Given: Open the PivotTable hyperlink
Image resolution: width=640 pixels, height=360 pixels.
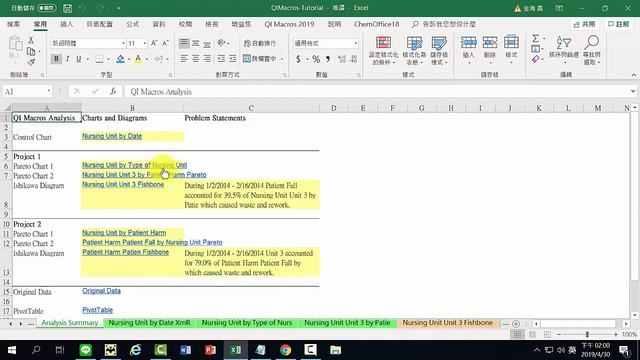Looking at the screenshot, I should click(x=97, y=310).
